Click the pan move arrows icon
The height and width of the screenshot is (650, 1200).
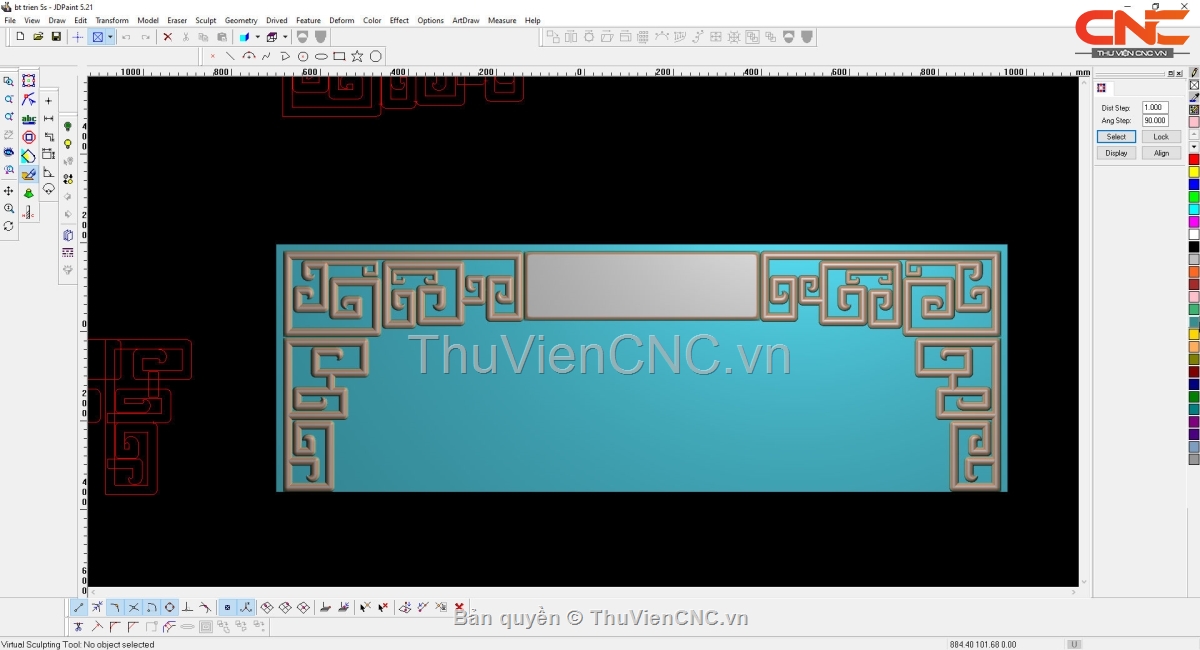click(x=9, y=190)
